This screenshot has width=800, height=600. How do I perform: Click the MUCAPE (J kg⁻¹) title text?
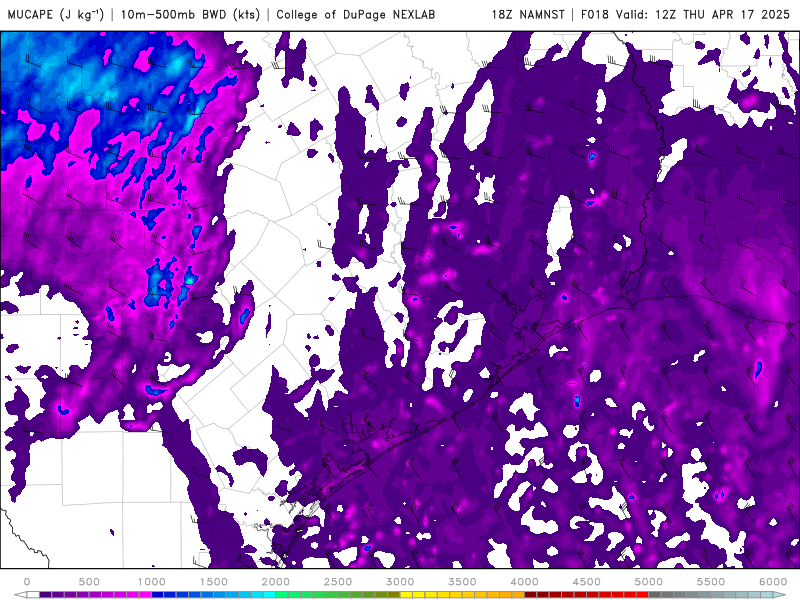56,14
